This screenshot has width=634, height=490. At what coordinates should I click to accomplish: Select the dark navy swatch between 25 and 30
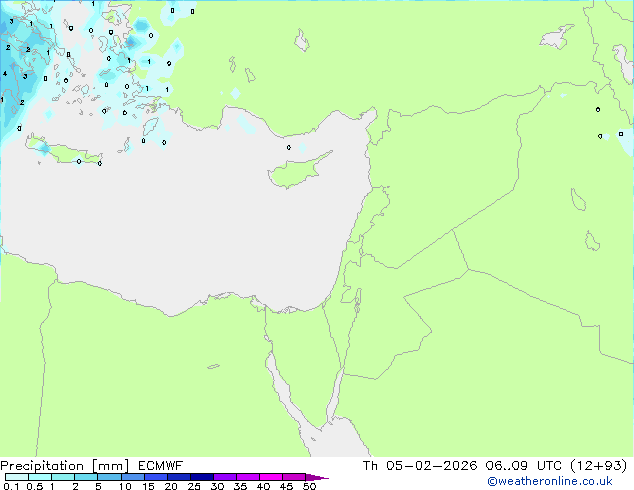pyautogui.click(x=201, y=477)
